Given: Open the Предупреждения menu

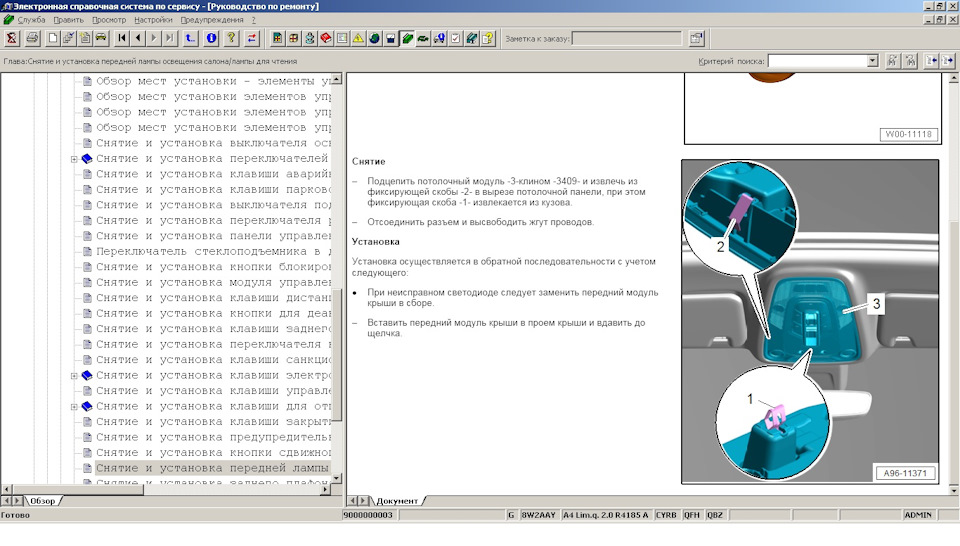Looking at the screenshot, I should (212, 20).
